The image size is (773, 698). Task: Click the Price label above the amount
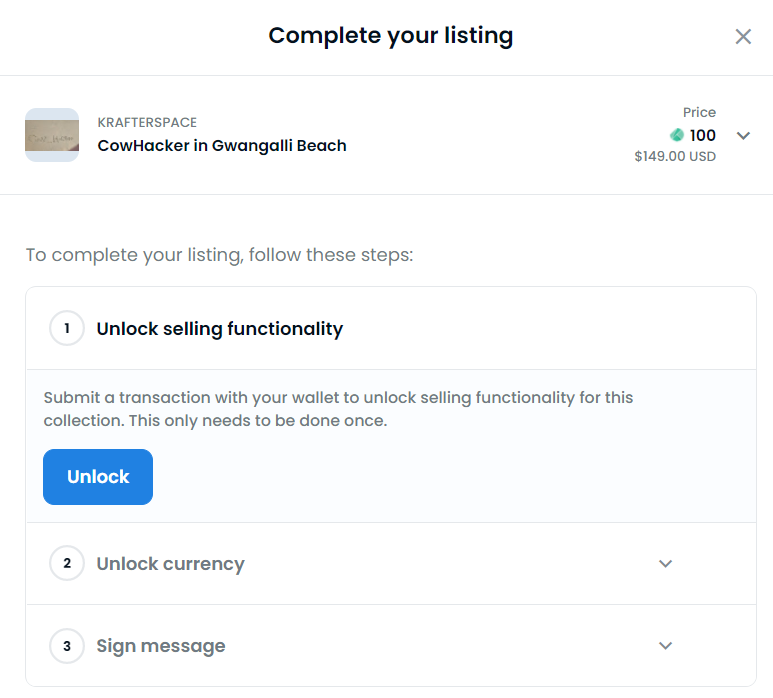[699, 112]
